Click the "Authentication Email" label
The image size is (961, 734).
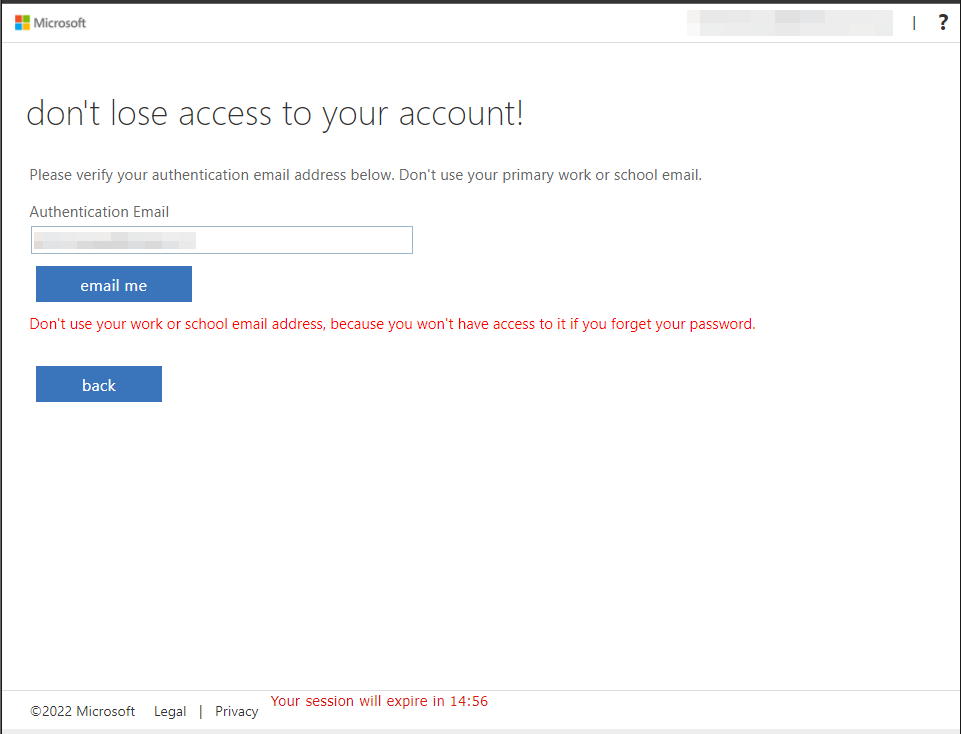pos(99,212)
